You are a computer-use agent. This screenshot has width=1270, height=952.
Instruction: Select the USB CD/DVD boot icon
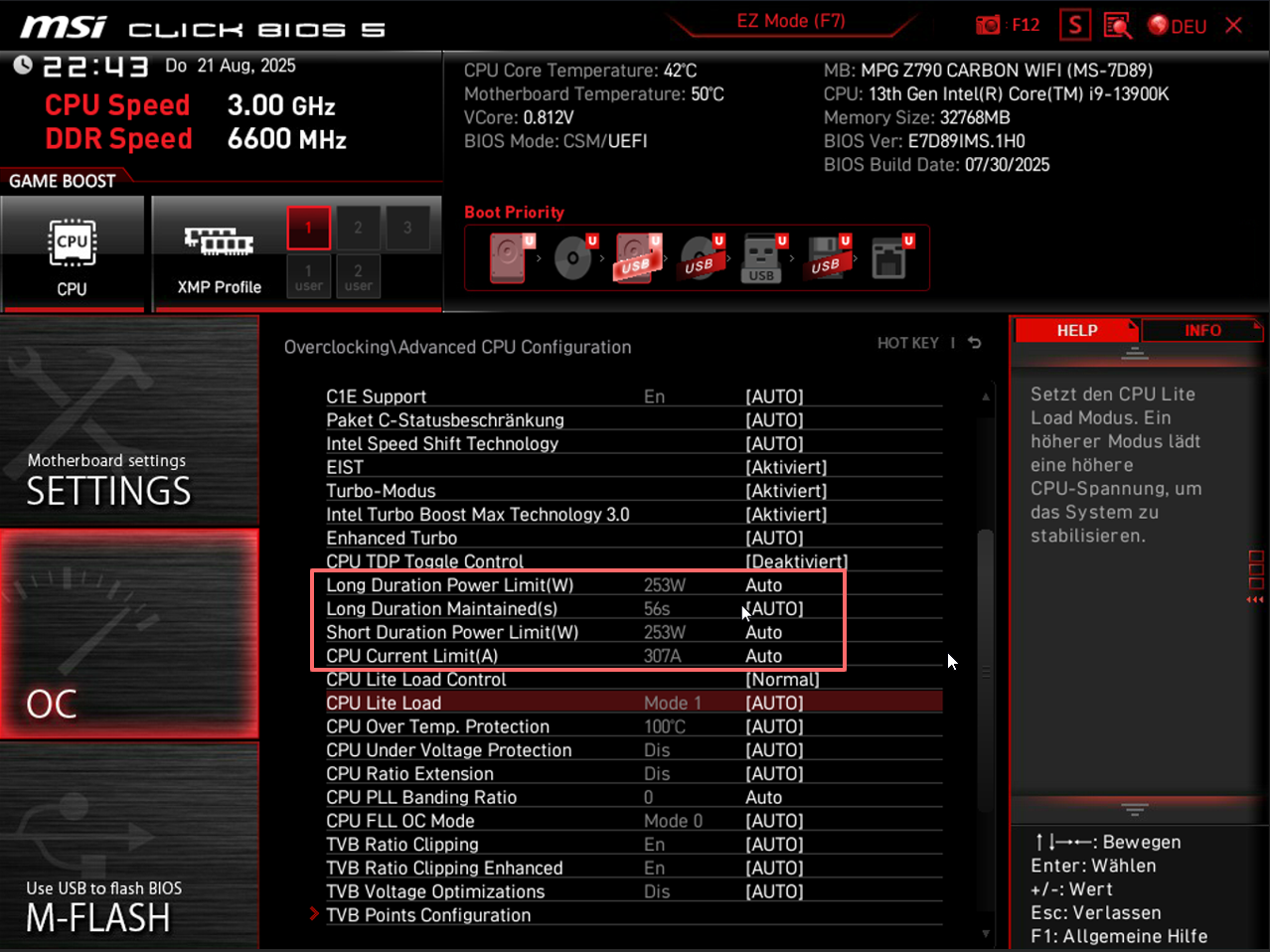(702, 258)
